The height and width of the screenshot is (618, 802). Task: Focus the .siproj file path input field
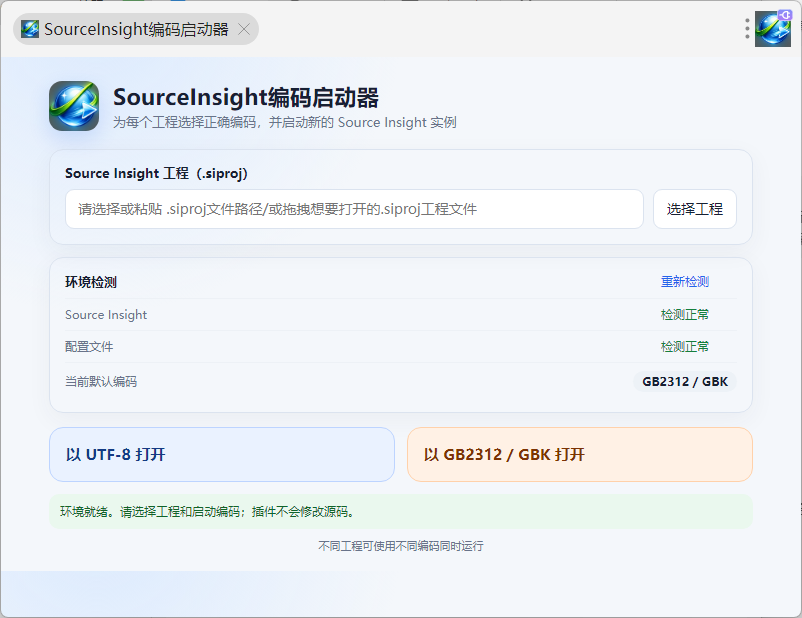[354, 209]
